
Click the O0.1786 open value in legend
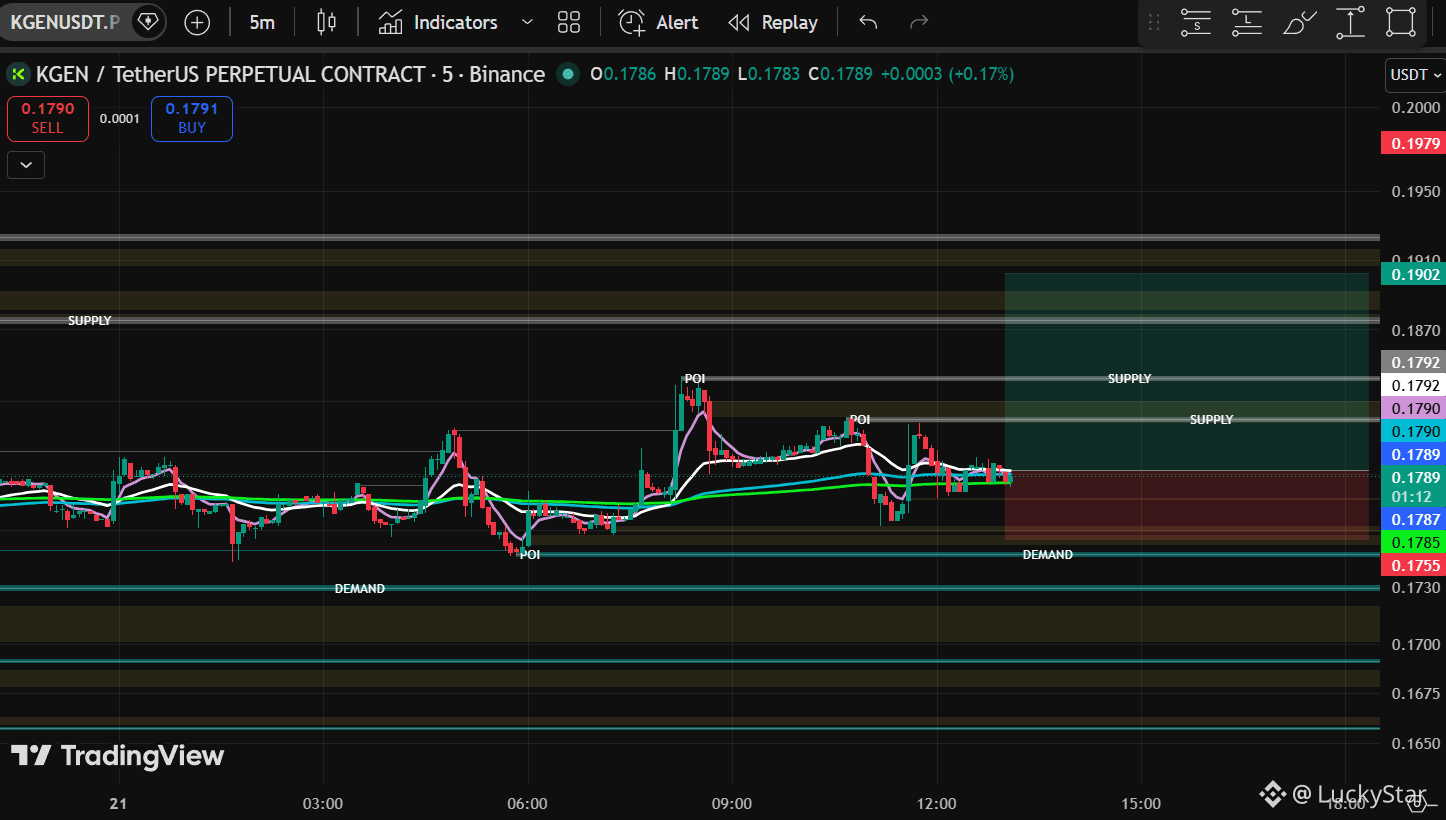click(623, 74)
